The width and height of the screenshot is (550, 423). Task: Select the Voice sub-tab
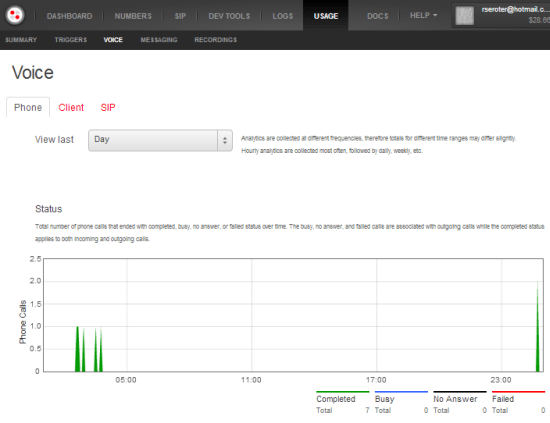point(113,40)
